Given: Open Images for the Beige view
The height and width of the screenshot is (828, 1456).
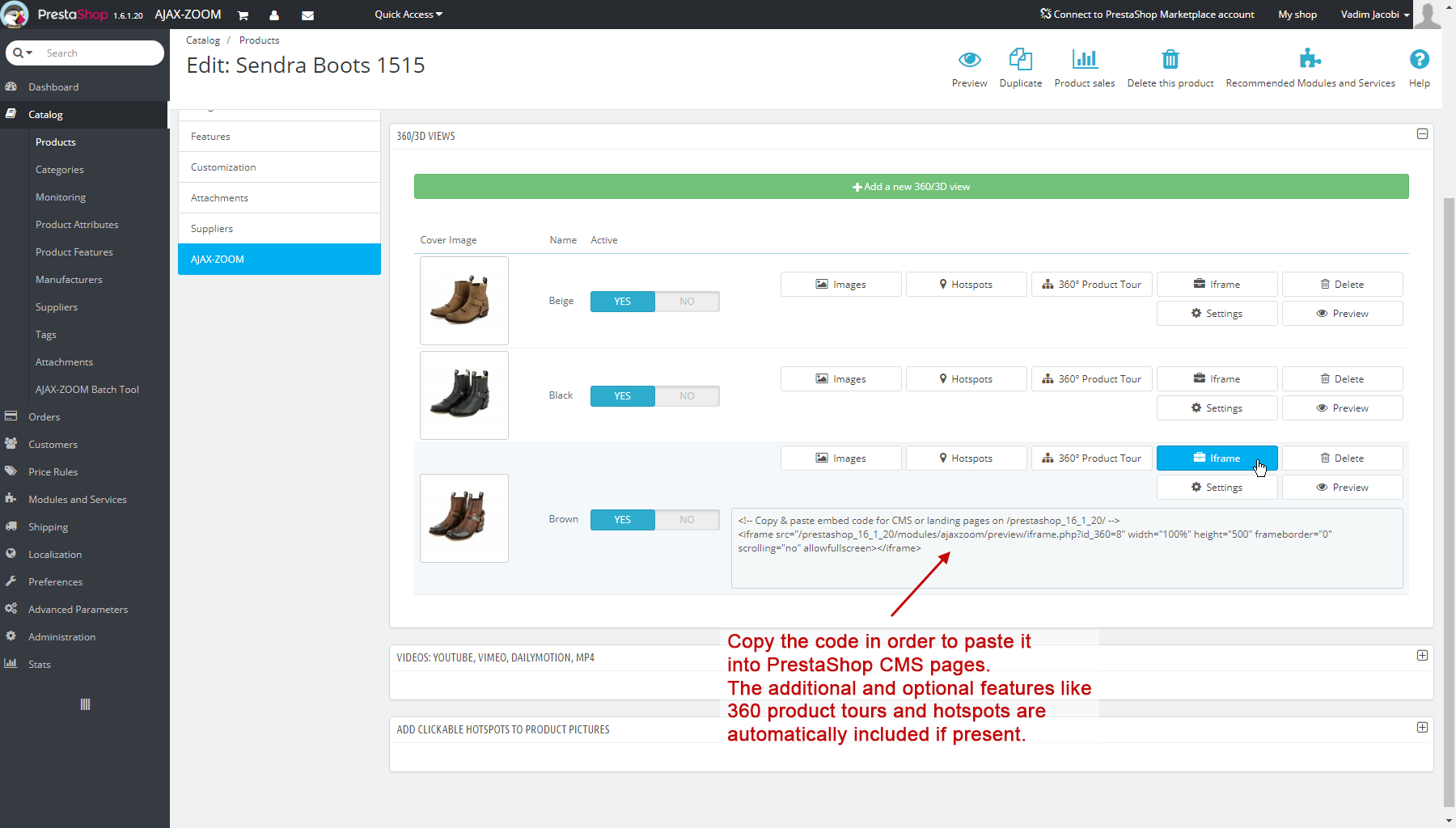Looking at the screenshot, I should pyautogui.click(x=841, y=285).
